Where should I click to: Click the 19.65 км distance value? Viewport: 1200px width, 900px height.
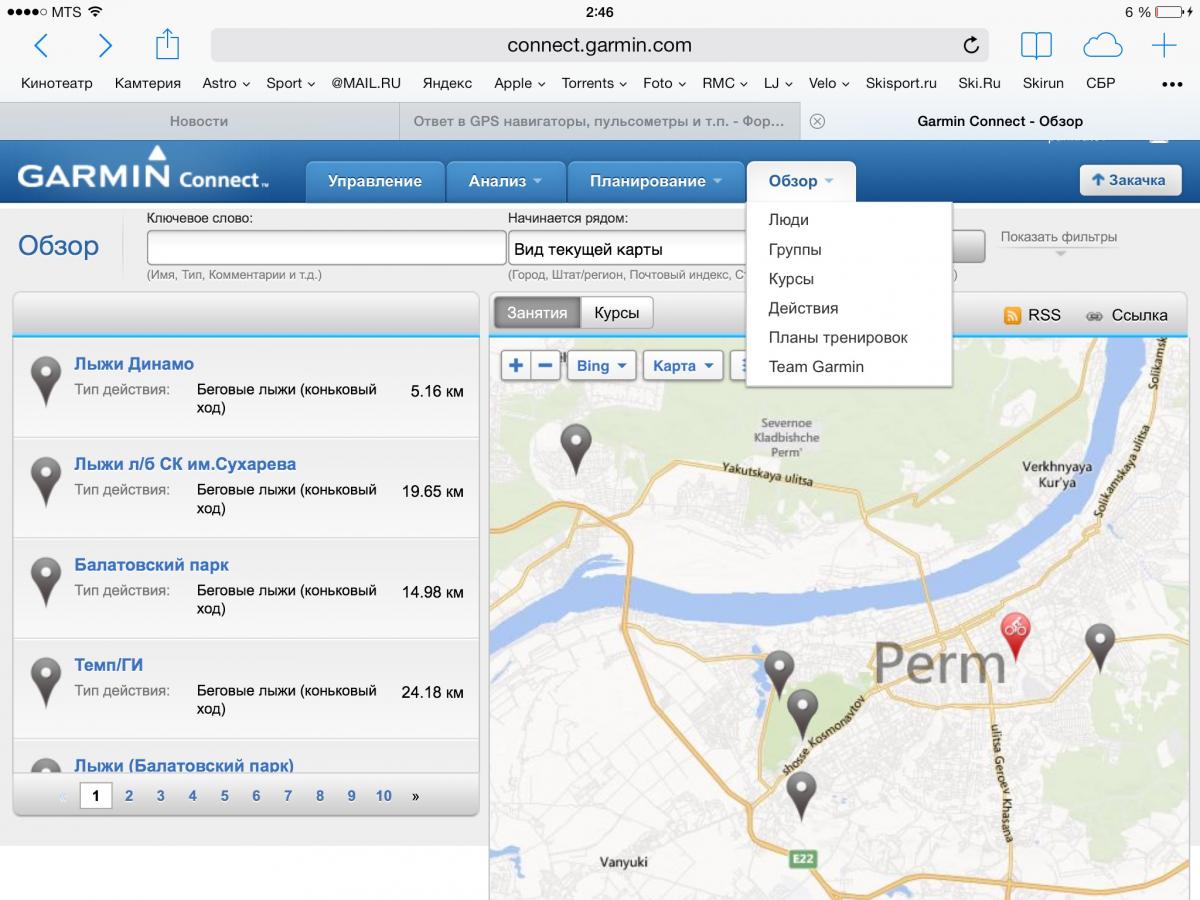click(x=433, y=491)
